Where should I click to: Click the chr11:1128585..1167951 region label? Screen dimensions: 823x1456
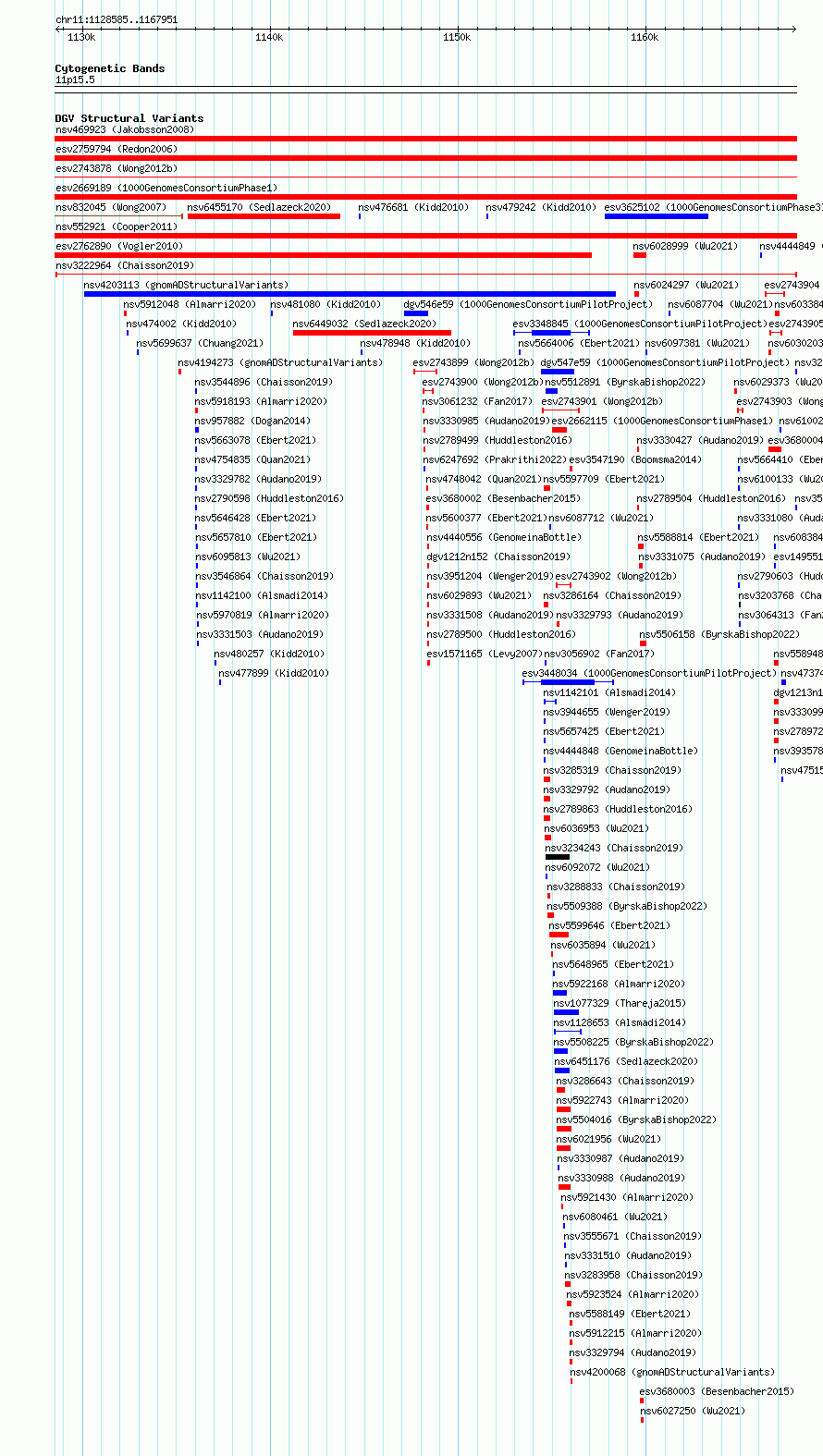tap(117, 19)
